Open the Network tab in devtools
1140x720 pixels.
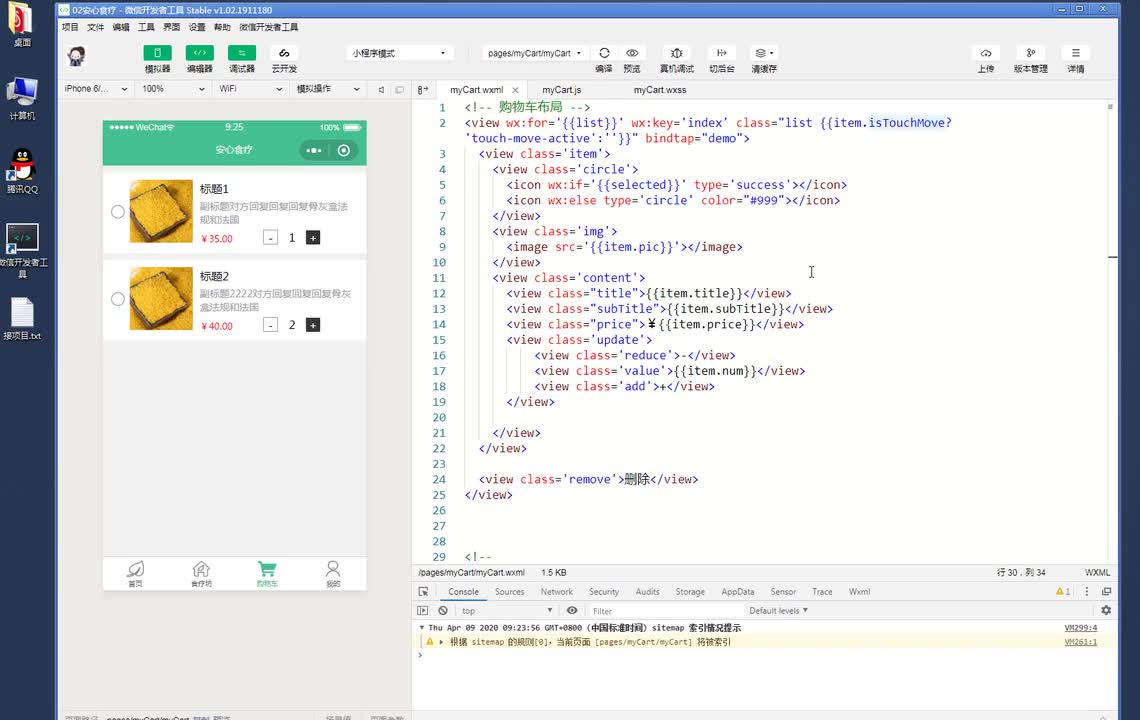pos(557,592)
